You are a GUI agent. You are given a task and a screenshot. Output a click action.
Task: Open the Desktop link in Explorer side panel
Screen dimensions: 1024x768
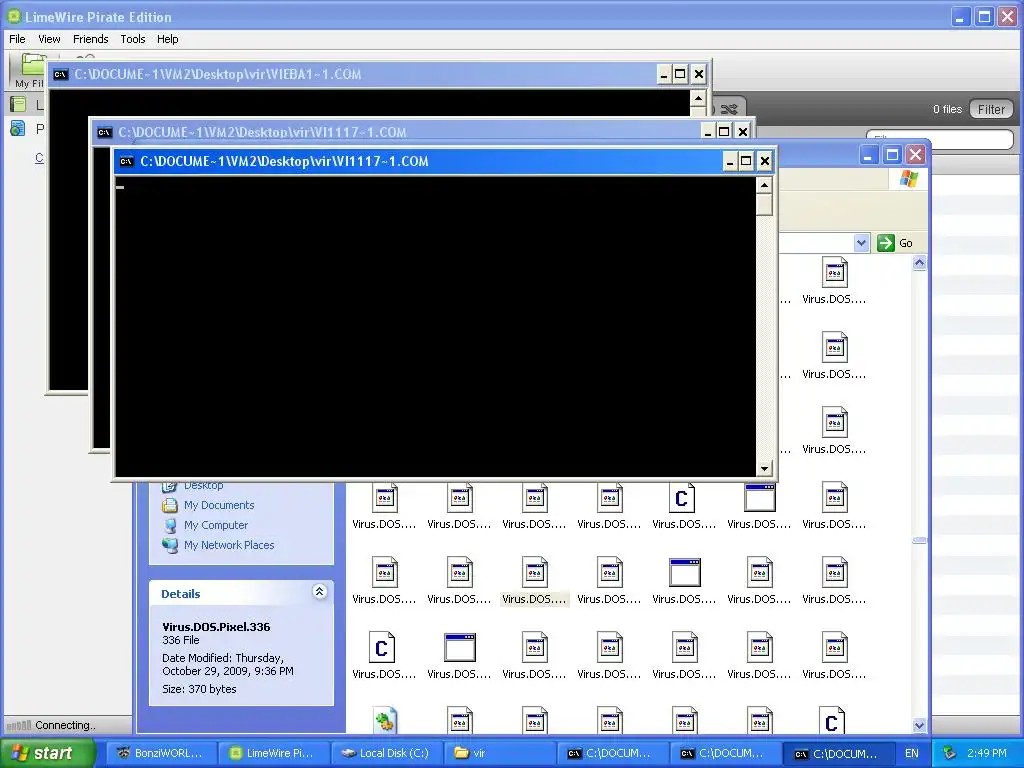point(203,485)
